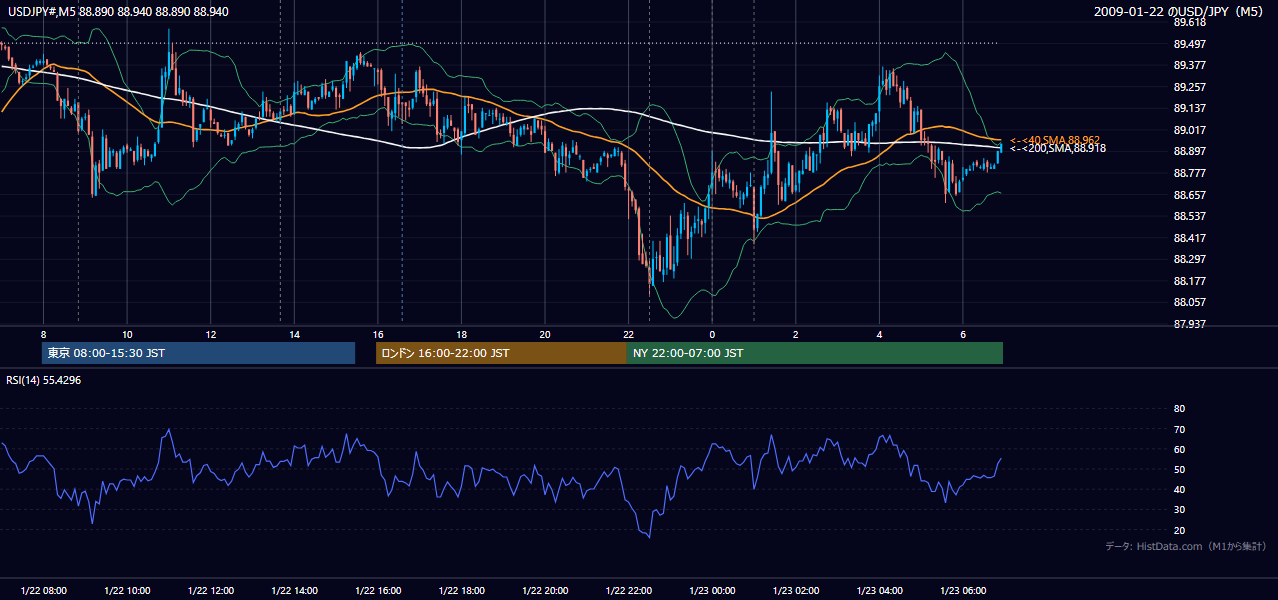Viewport: 1278px width, 600px height.
Task: Click the RSI(14) 55.4296 indicator label
Action: tap(44, 380)
